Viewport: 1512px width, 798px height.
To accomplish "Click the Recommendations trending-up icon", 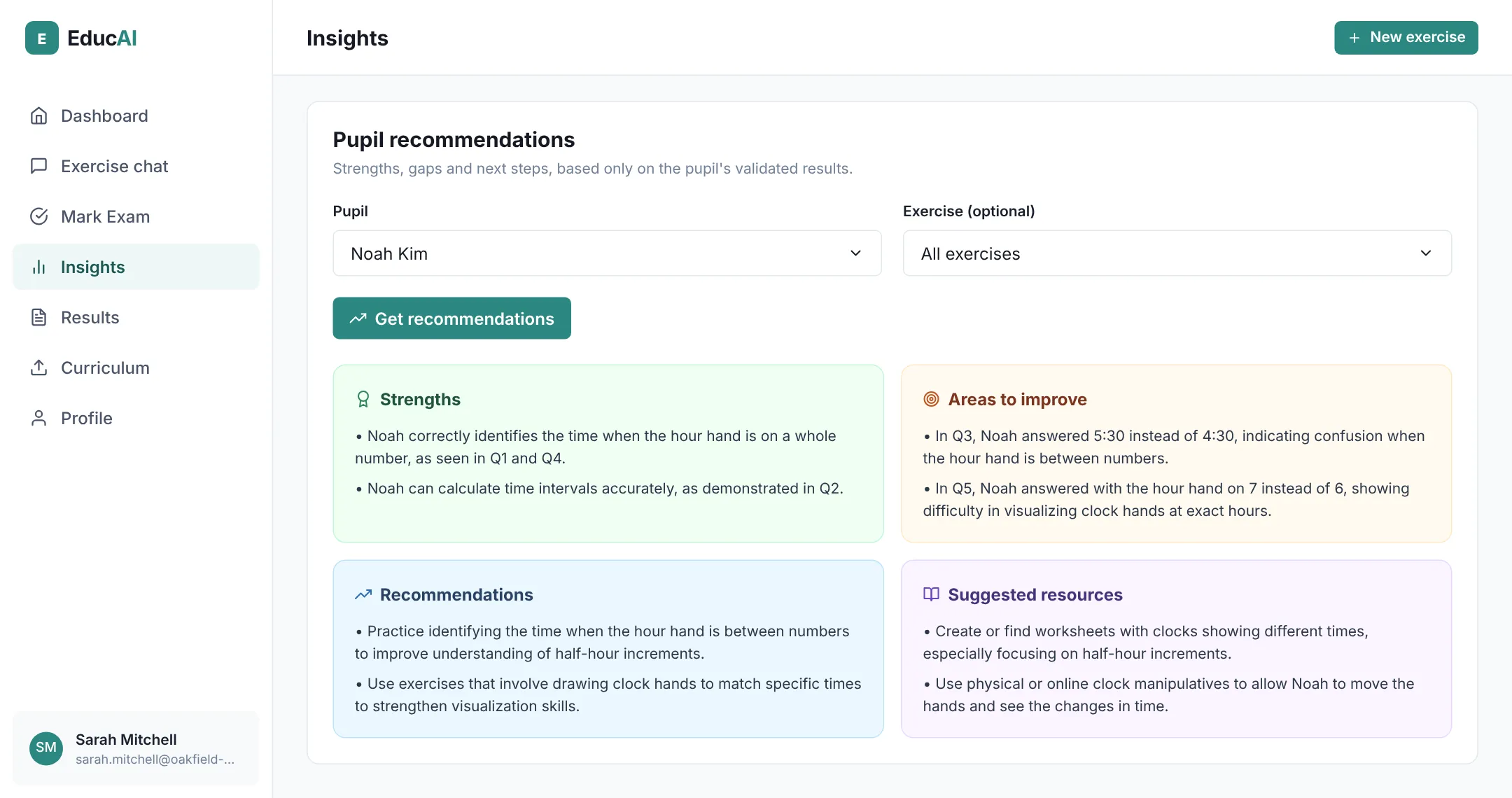I will [363, 594].
